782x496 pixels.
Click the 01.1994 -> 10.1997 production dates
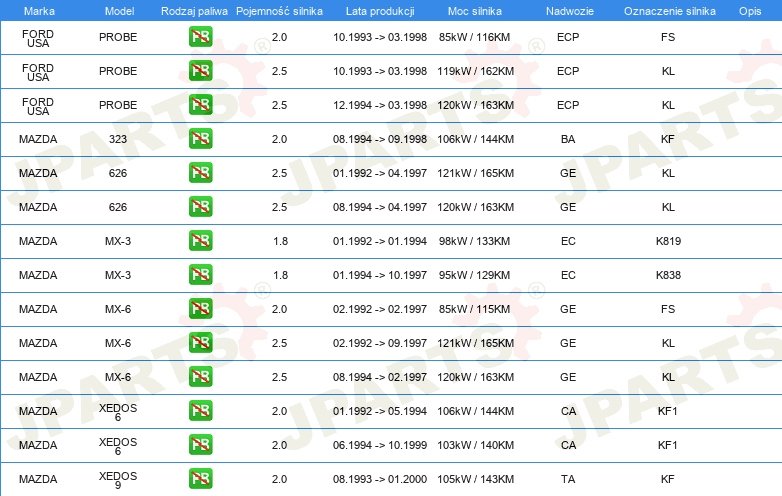click(x=380, y=275)
